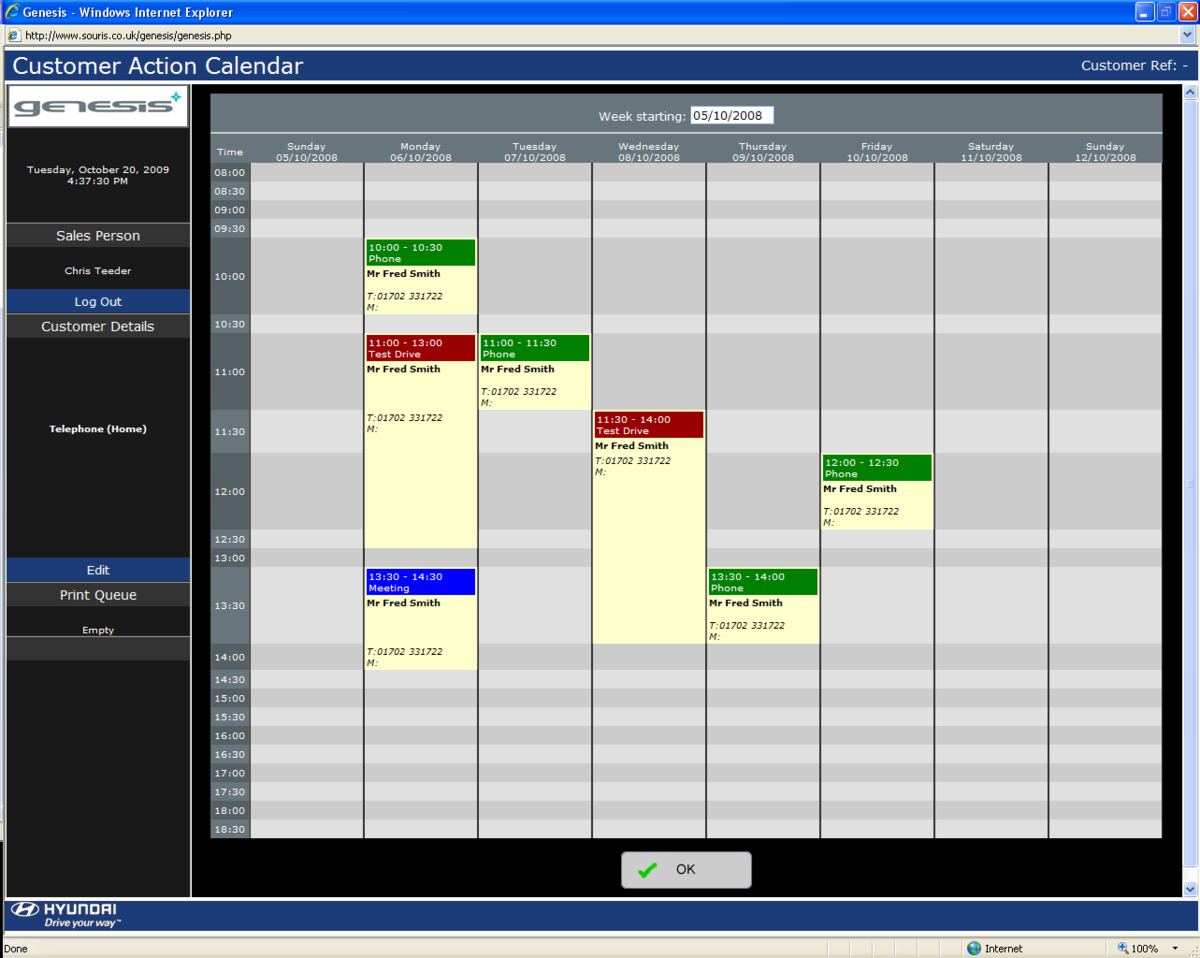
Task: Click Tuesday, October 20, 2009 date display
Action: point(98,170)
